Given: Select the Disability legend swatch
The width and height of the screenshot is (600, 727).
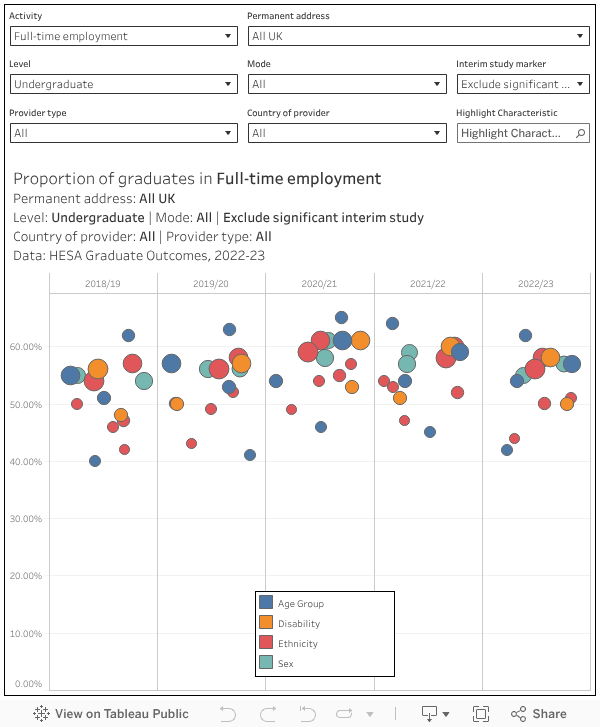Looking at the screenshot, I should point(266,622).
